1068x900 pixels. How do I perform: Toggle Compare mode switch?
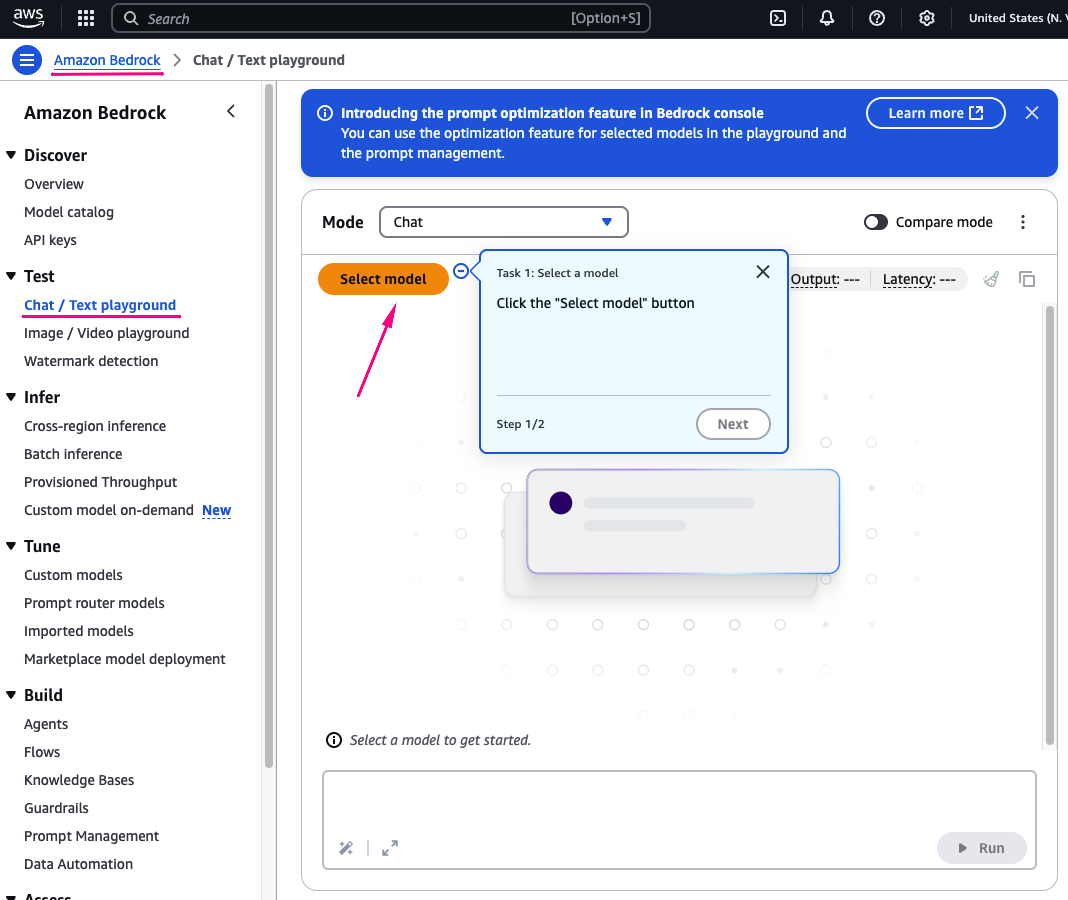point(876,222)
